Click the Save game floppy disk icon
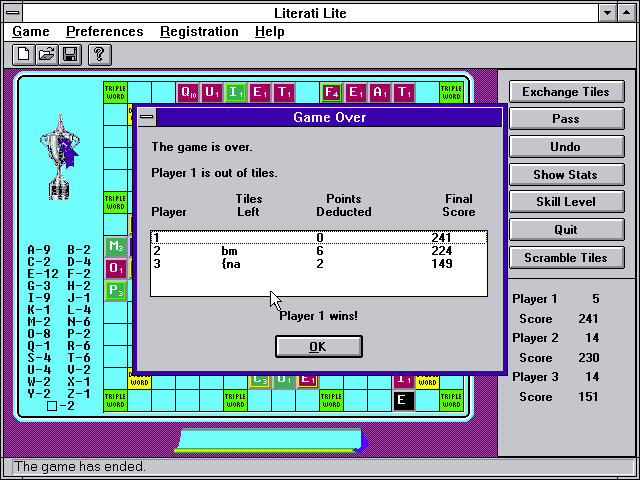This screenshot has height=480, width=640. [70, 54]
